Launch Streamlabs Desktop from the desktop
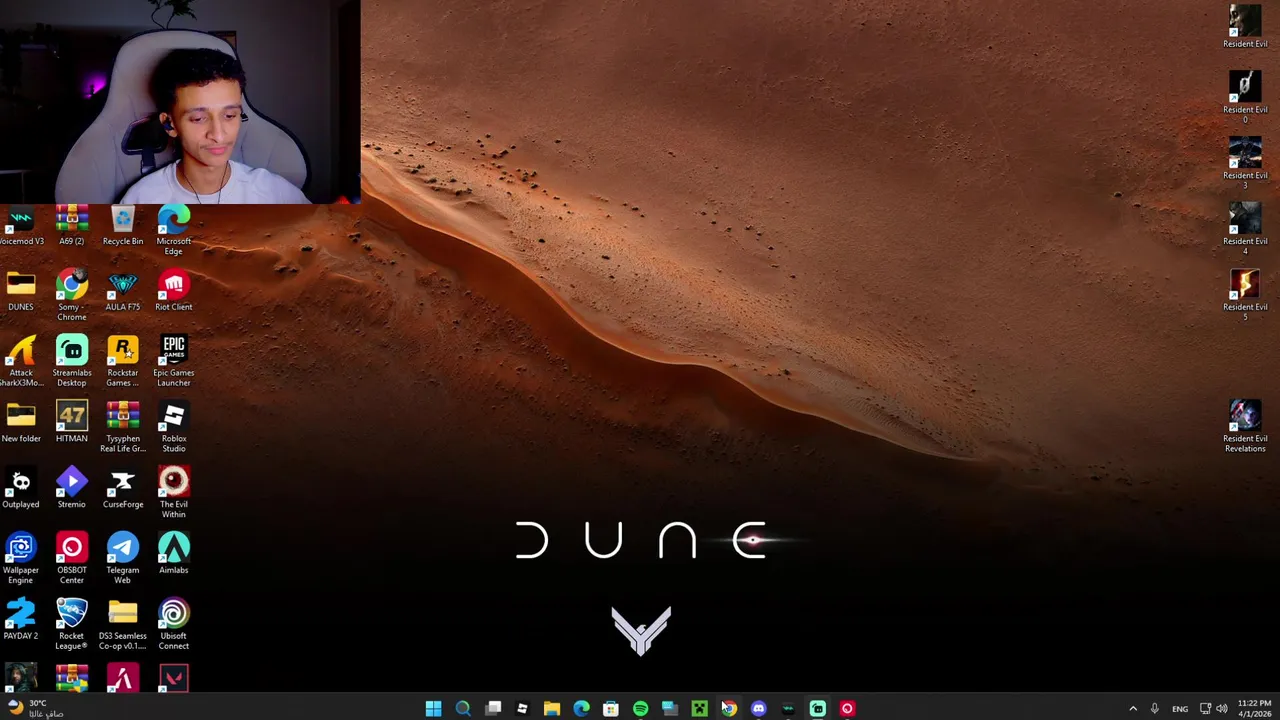 72,362
